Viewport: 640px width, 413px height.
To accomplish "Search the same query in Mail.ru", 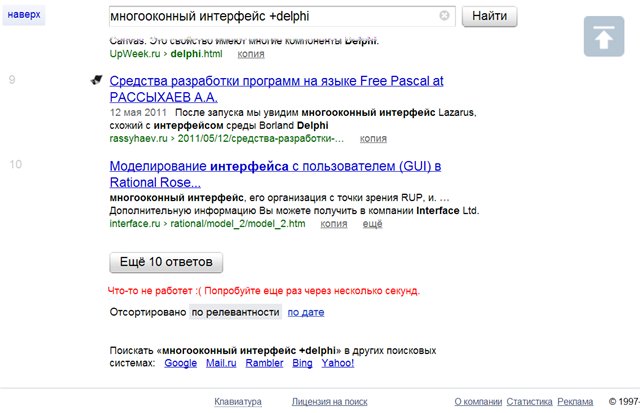I will point(222,363).
